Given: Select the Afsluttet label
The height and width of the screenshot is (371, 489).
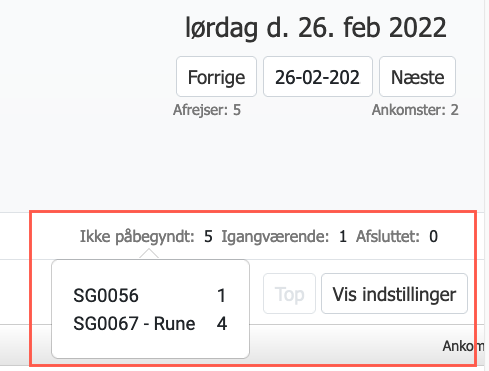Looking at the screenshot, I should 388,237.
